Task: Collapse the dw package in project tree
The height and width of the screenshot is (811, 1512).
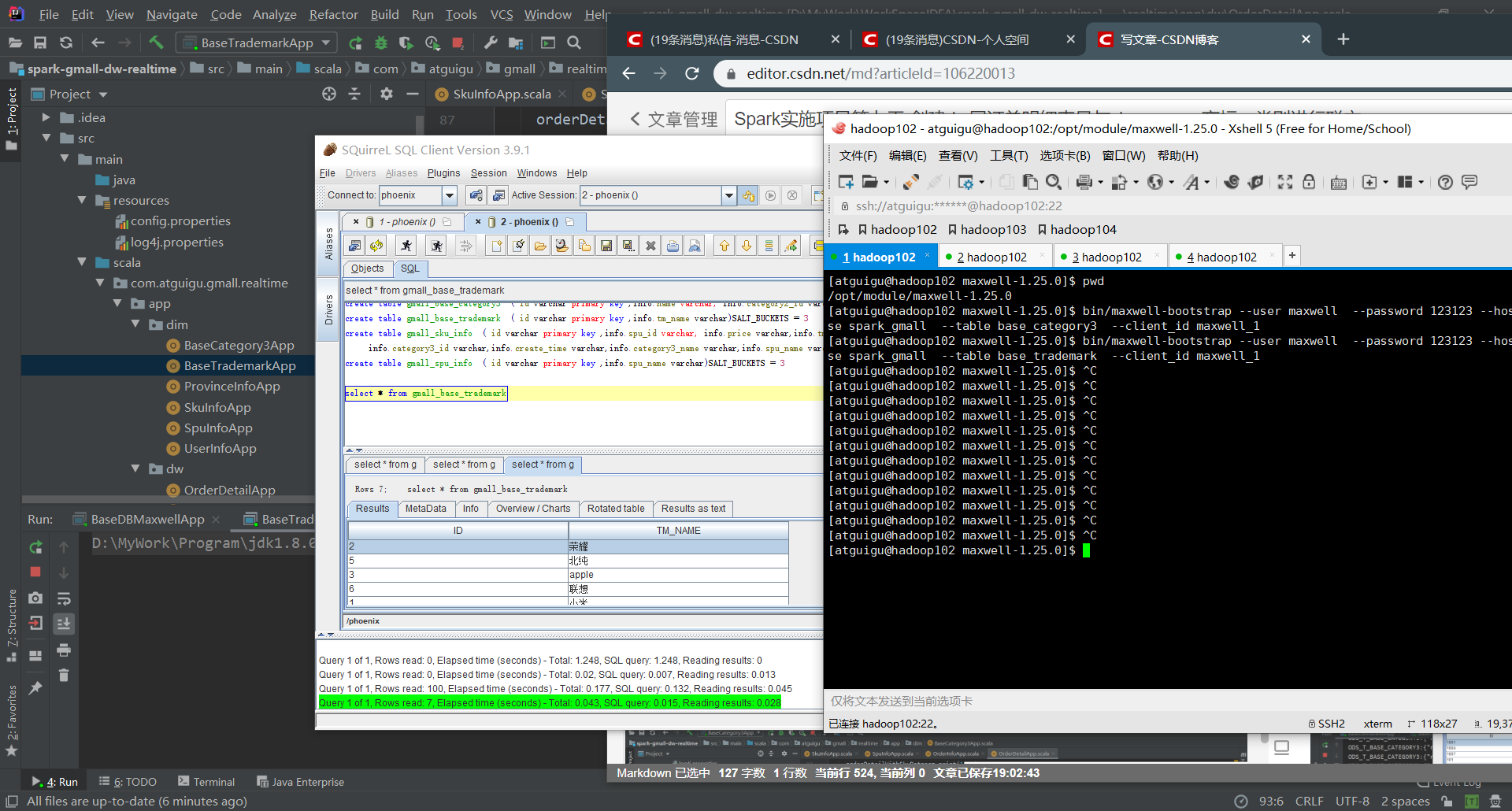Action: 135,468
